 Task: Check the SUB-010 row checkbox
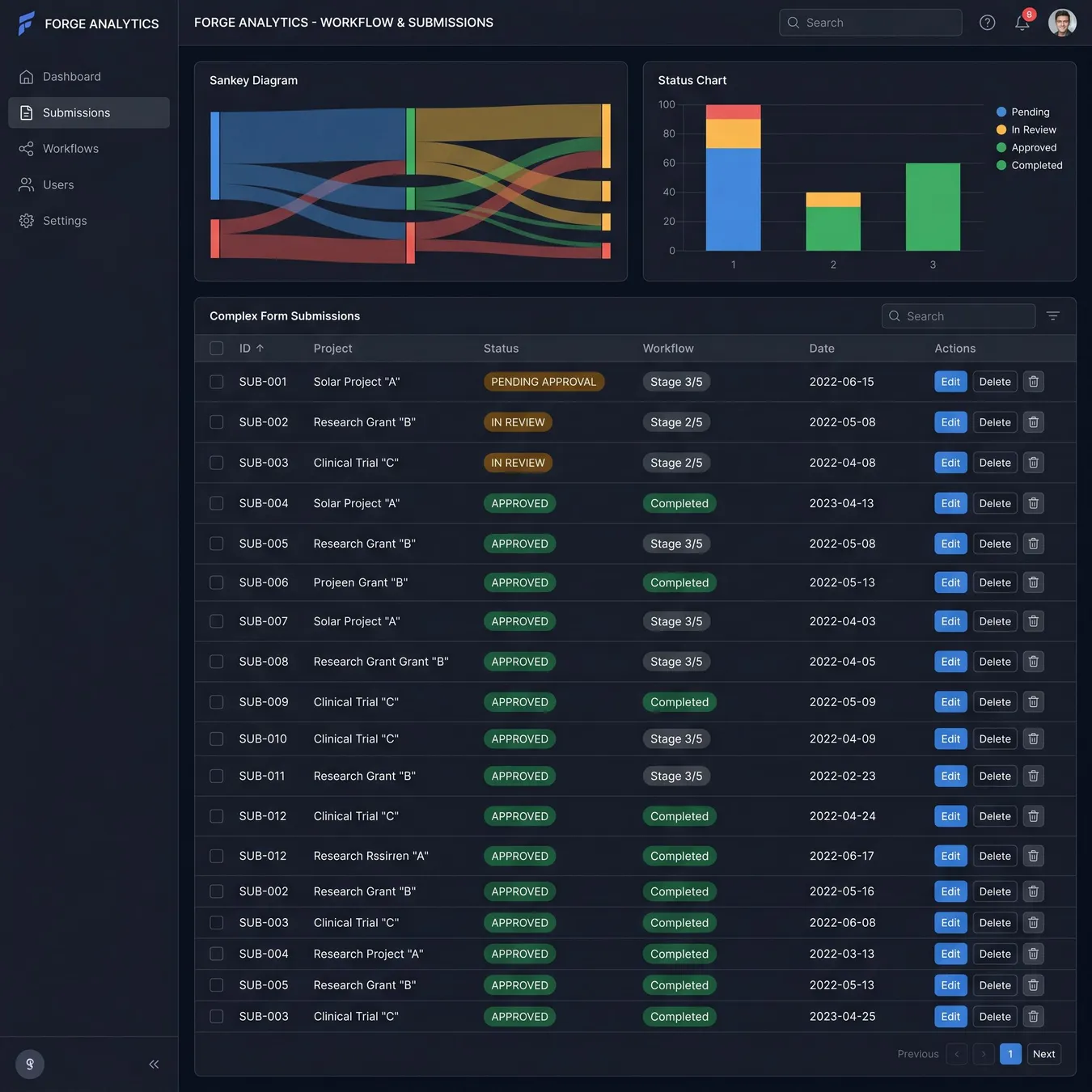217,739
